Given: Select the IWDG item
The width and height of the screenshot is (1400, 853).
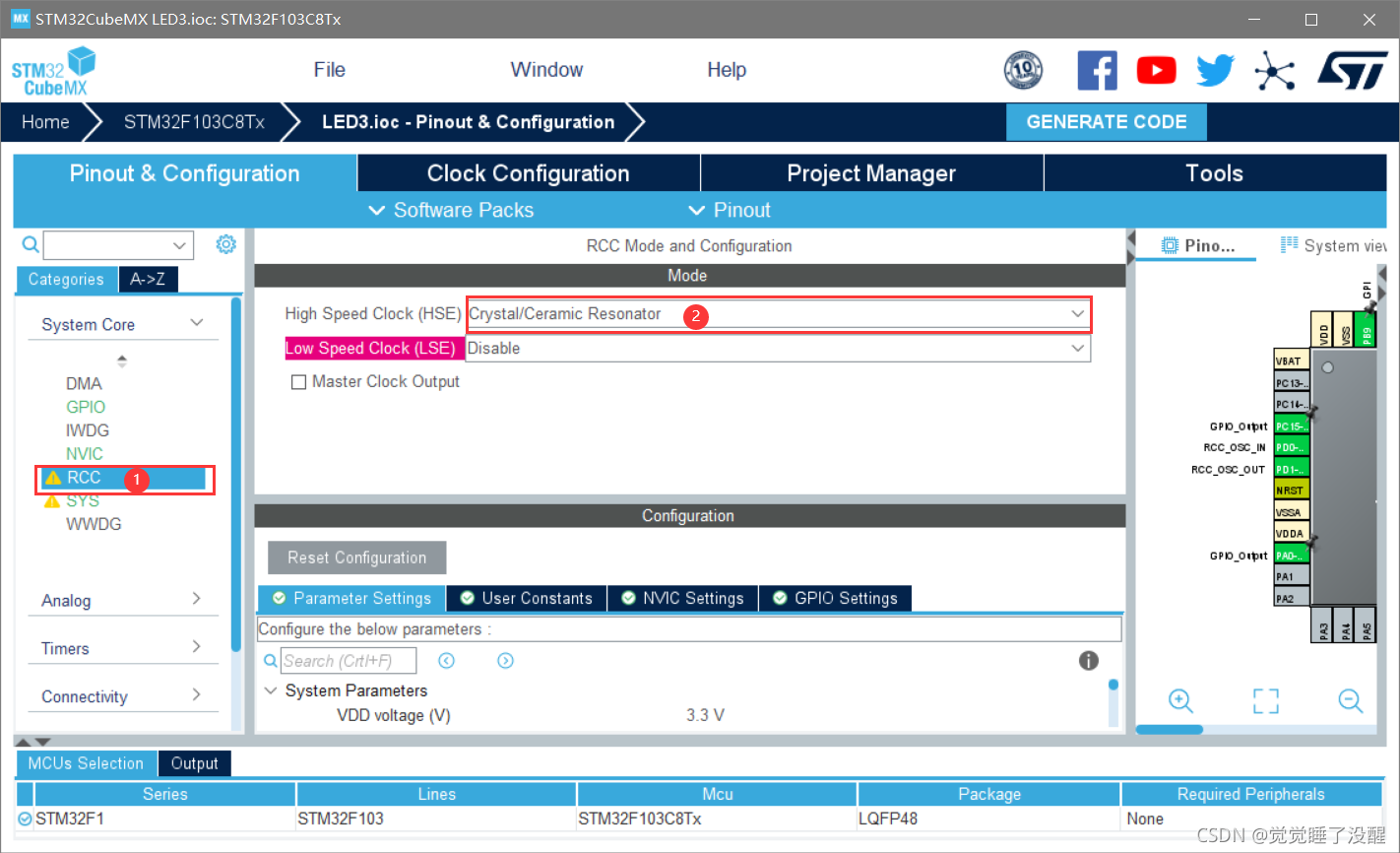Looking at the screenshot, I should [88, 430].
